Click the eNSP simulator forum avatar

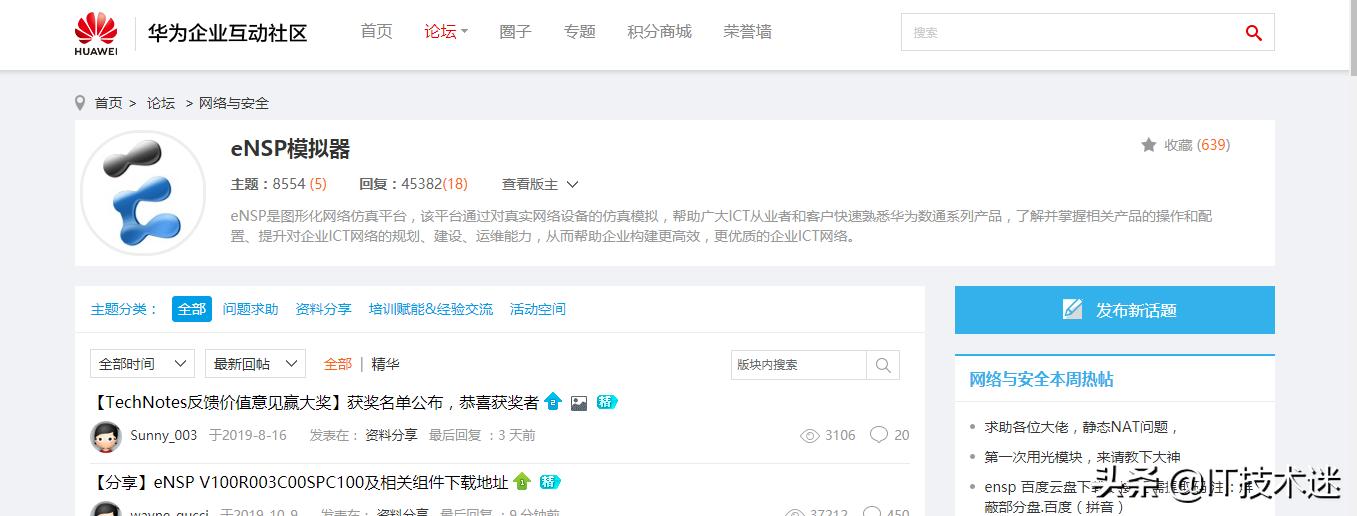[x=143, y=193]
